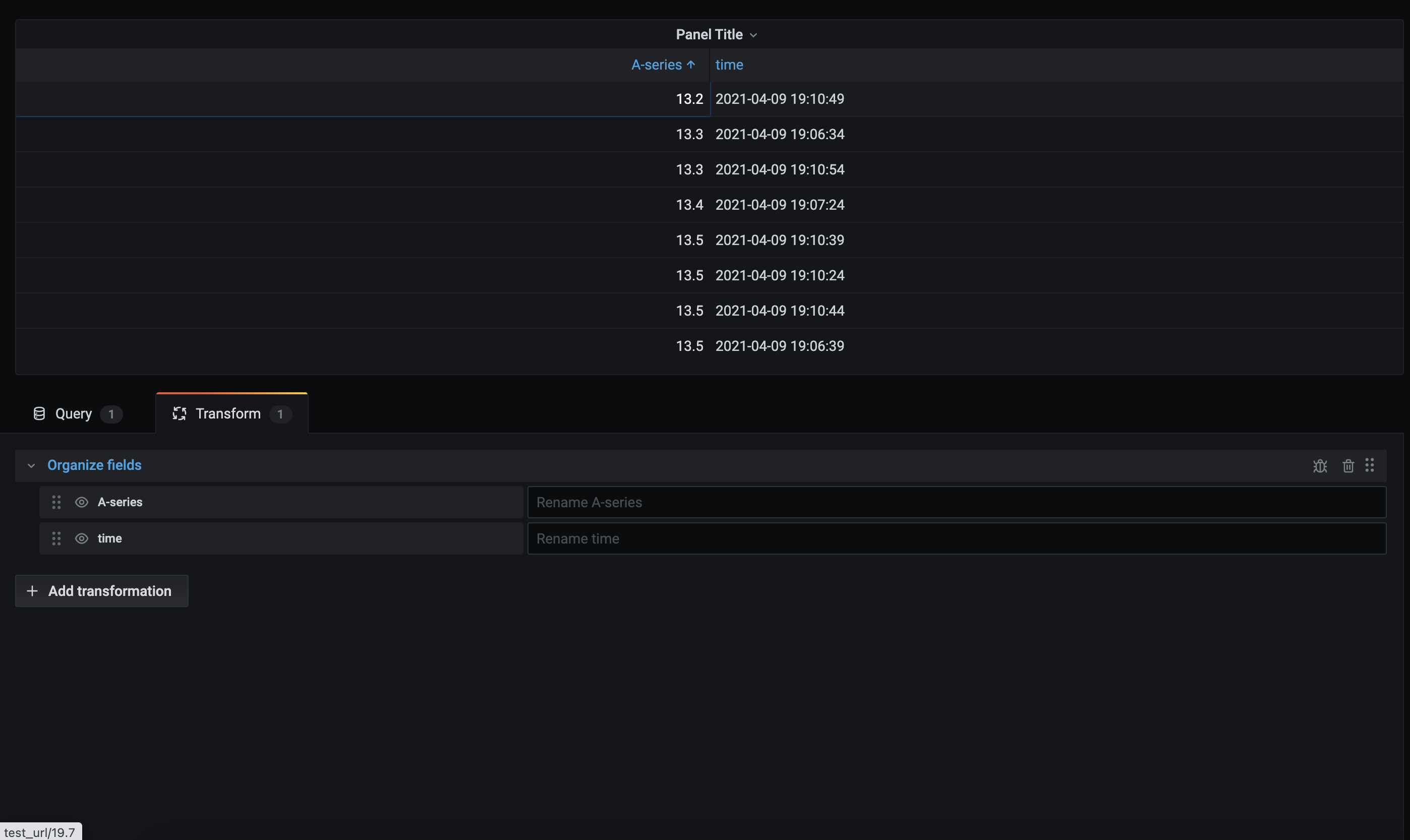The image size is (1410, 840).
Task: Click the A-series row drag handle
Action: pos(56,502)
